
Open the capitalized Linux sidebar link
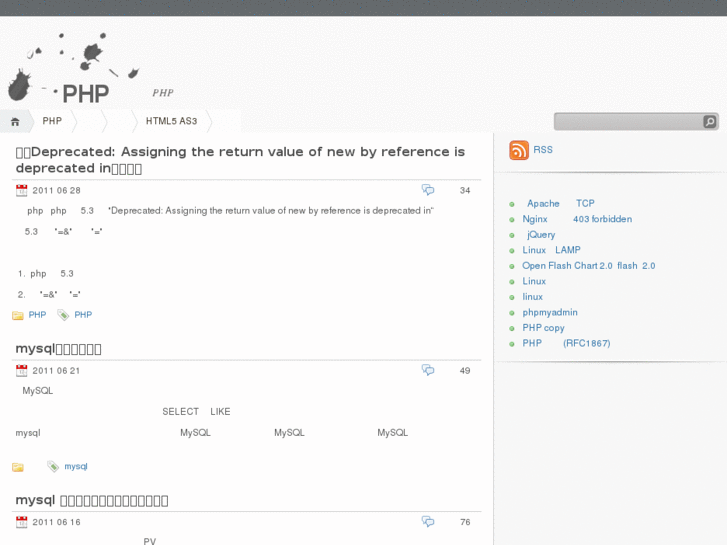point(534,281)
